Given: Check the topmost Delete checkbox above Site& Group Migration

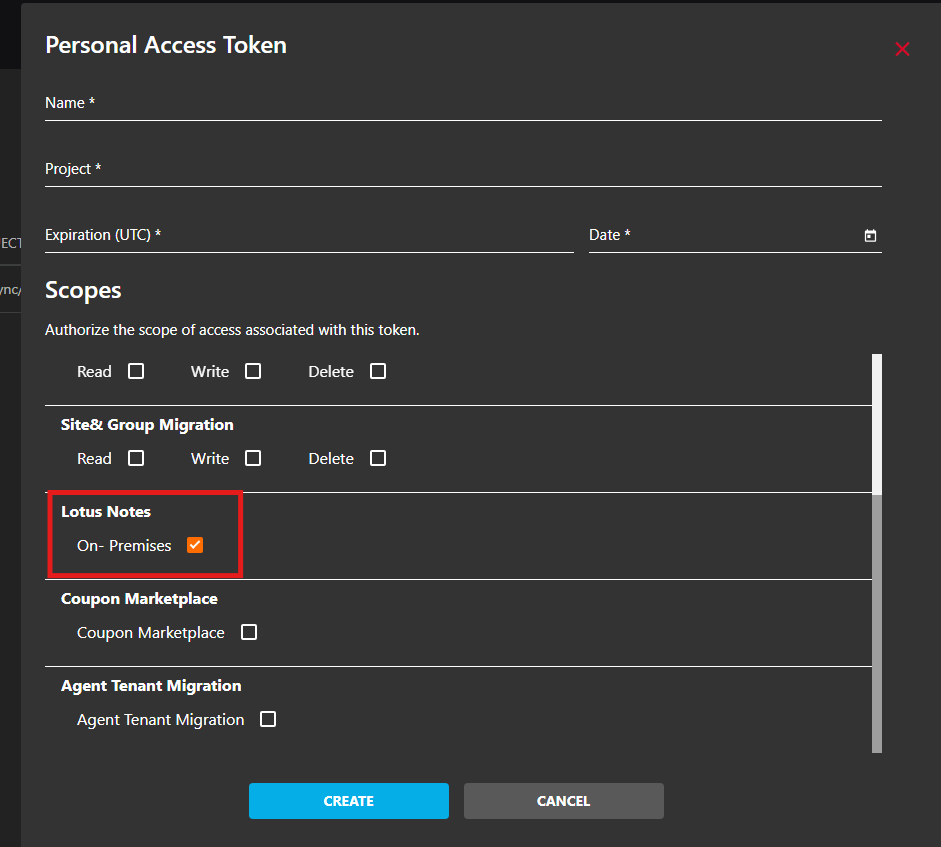Looking at the screenshot, I should click(378, 371).
